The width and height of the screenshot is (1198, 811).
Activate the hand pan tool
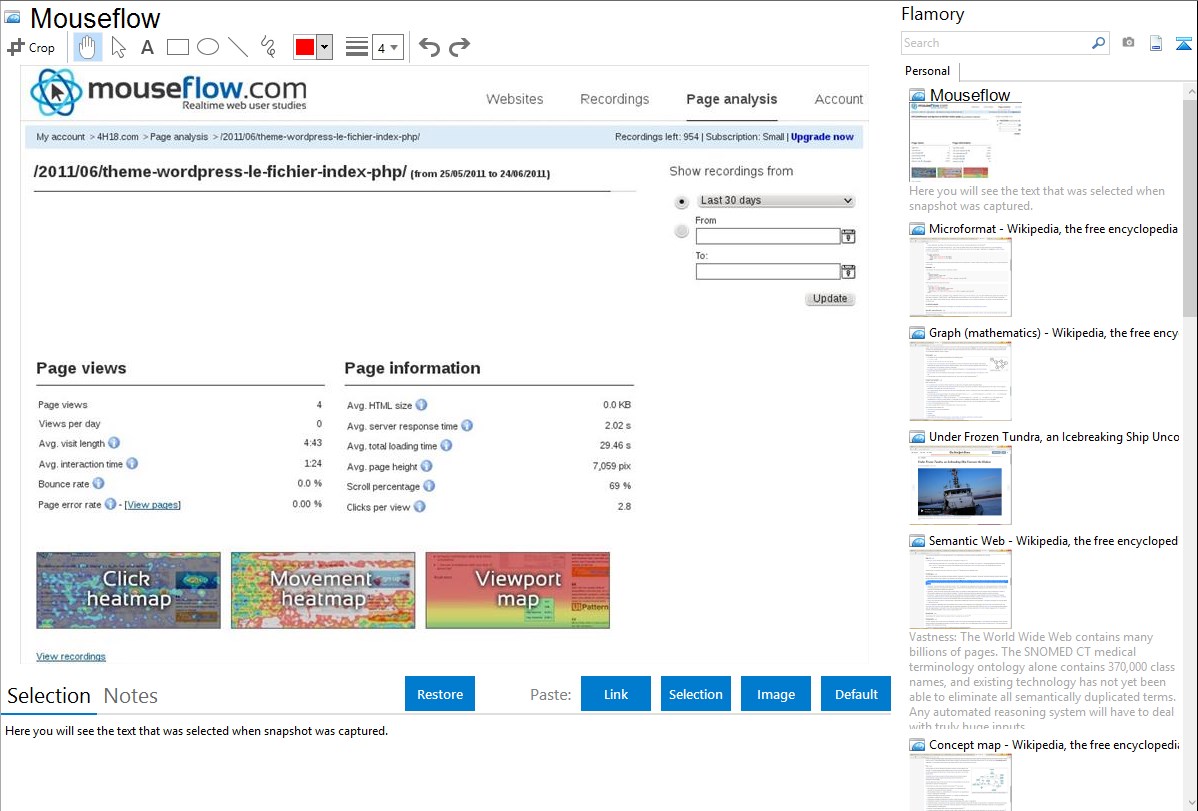click(87, 47)
